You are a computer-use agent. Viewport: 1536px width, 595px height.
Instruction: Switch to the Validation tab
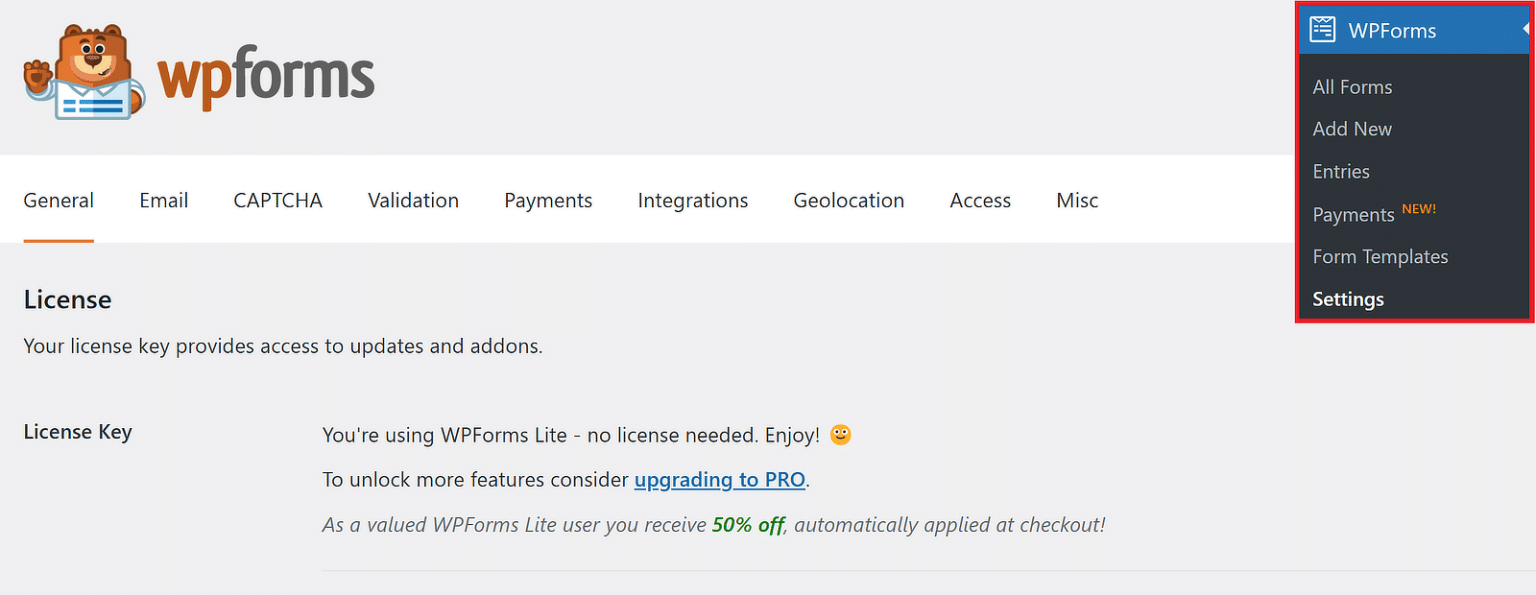(x=413, y=200)
